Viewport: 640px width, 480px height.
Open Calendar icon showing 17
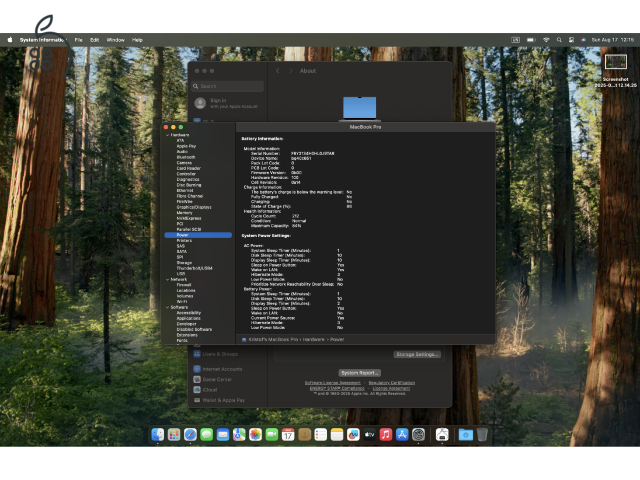click(x=288, y=435)
